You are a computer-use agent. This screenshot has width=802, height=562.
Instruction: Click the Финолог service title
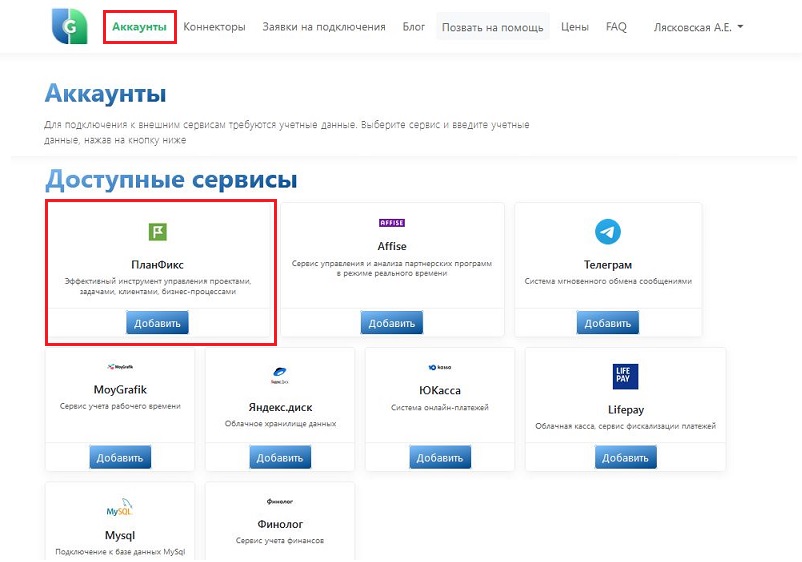280,524
